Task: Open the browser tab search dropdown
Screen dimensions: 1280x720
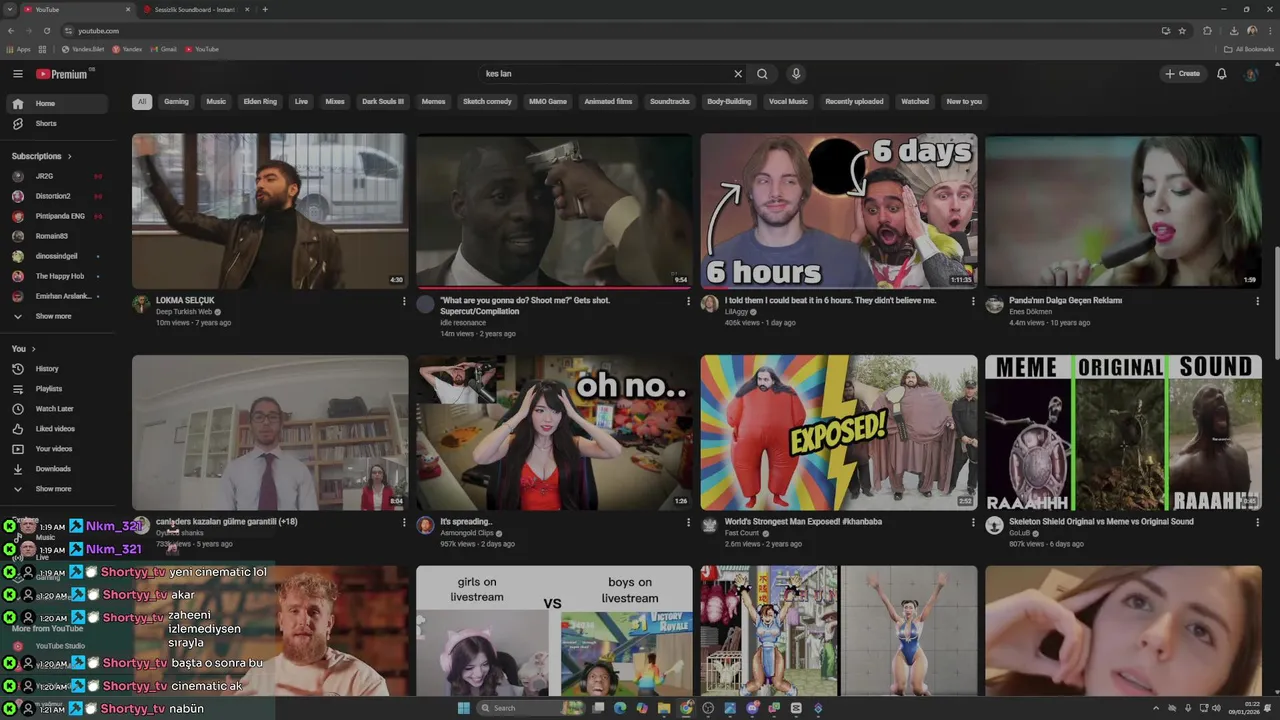Action: [10, 9]
